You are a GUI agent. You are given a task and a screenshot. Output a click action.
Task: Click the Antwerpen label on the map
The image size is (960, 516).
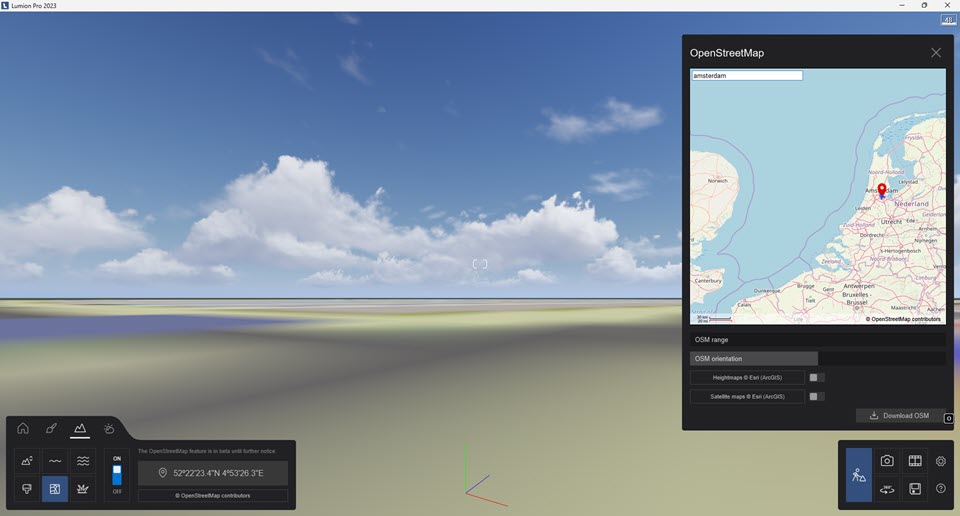(859, 286)
